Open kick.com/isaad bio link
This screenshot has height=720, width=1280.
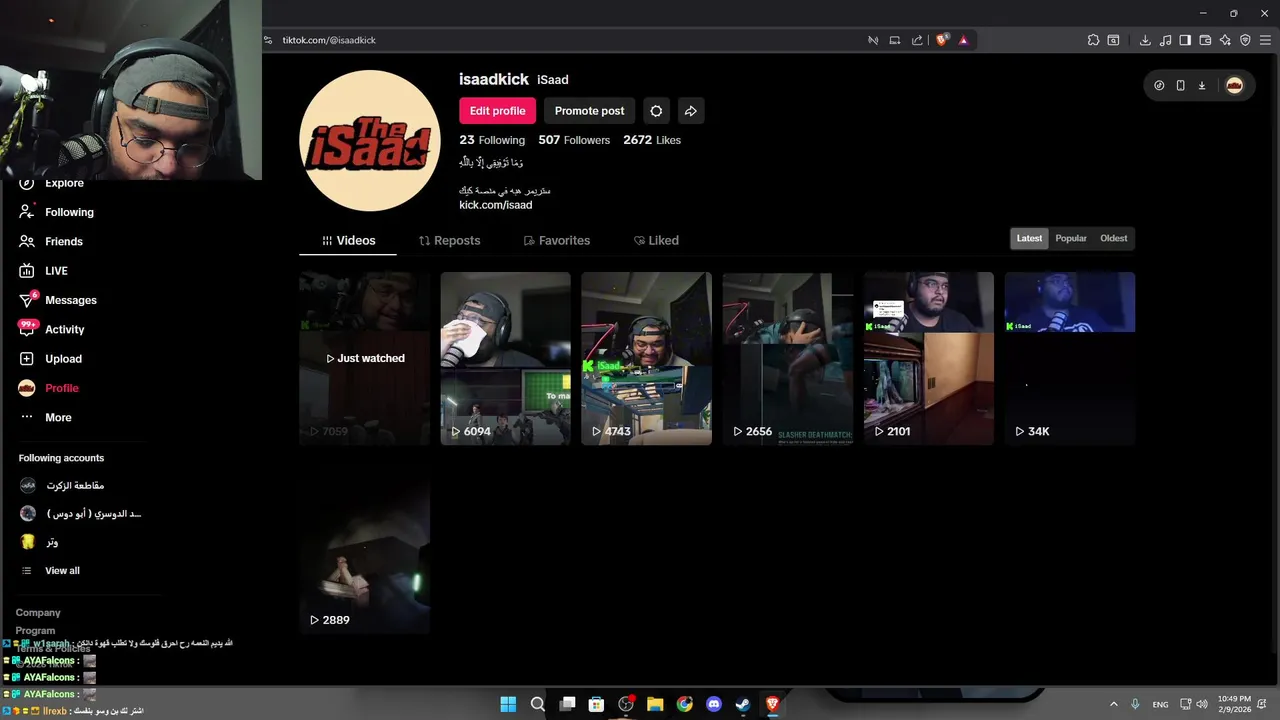[496, 205]
